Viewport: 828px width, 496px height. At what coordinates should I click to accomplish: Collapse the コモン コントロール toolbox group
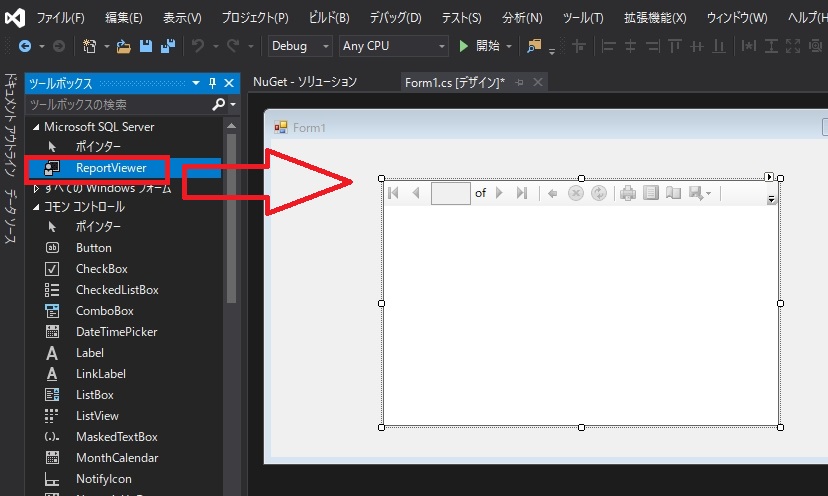36,207
